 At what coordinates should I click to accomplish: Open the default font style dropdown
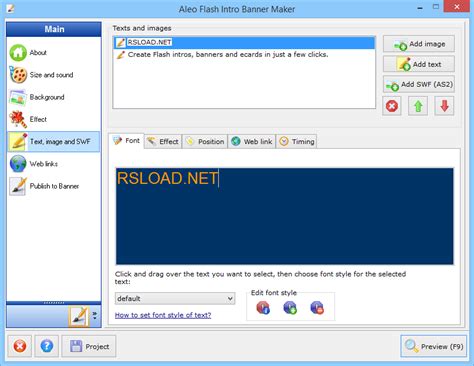click(175, 298)
